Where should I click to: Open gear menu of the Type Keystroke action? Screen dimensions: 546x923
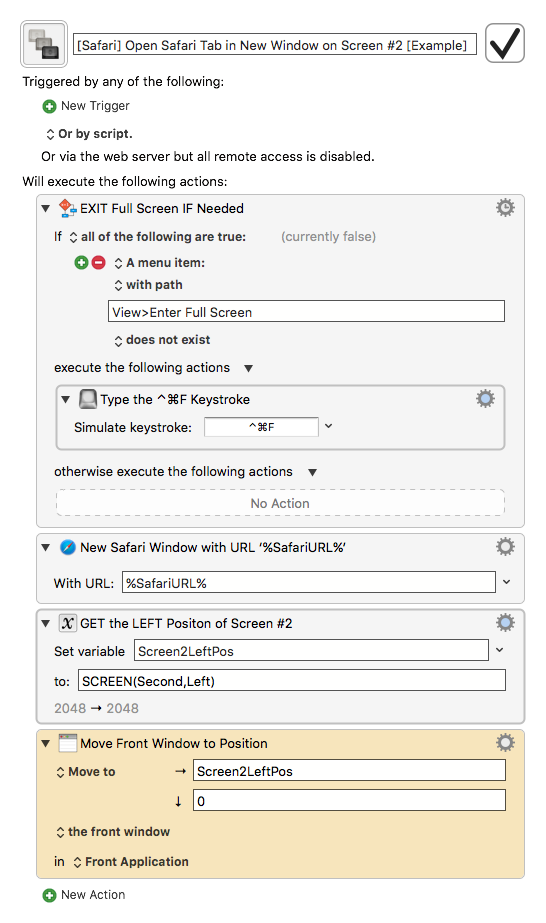[485, 399]
